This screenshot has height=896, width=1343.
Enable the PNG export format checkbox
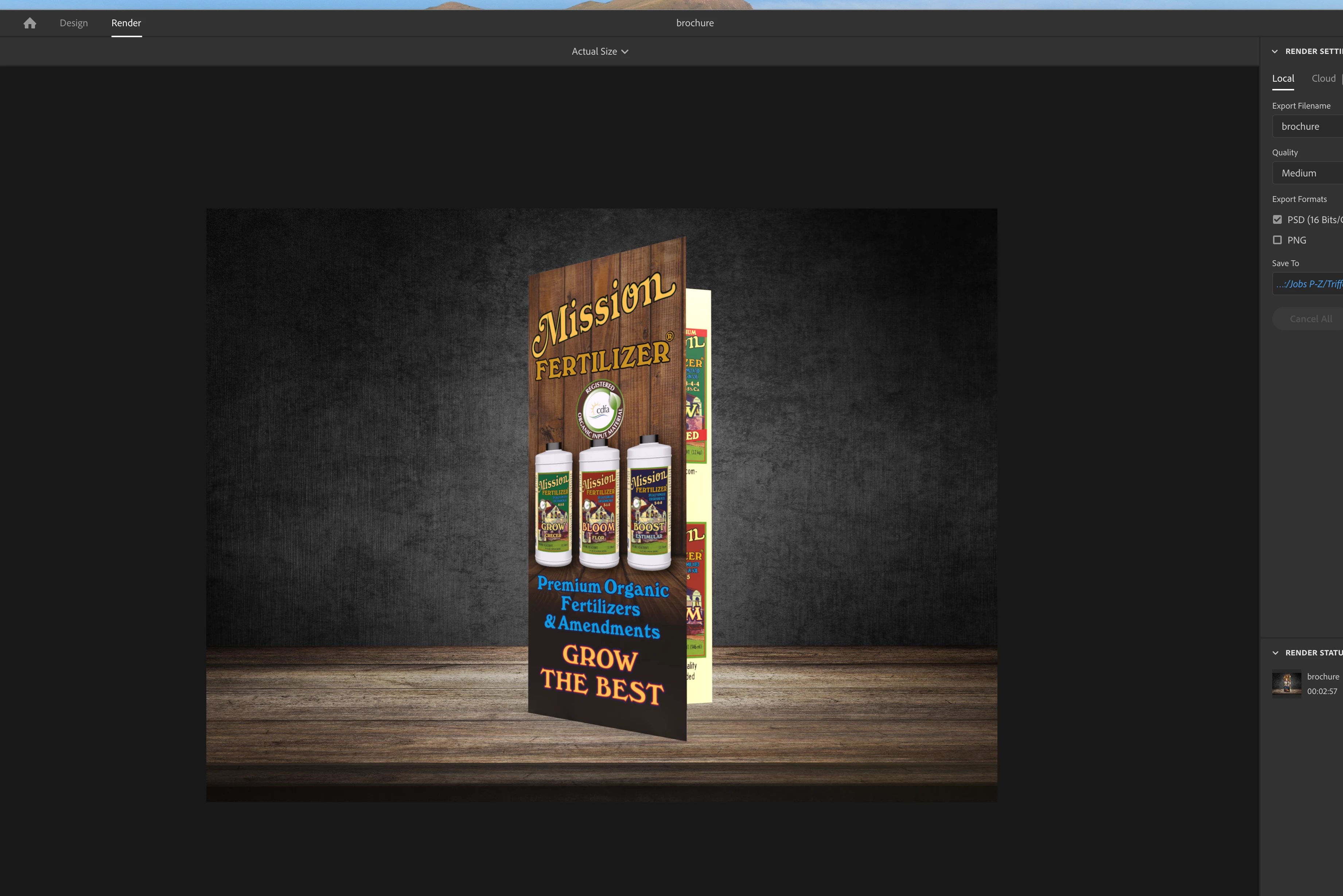[1277, 240]
